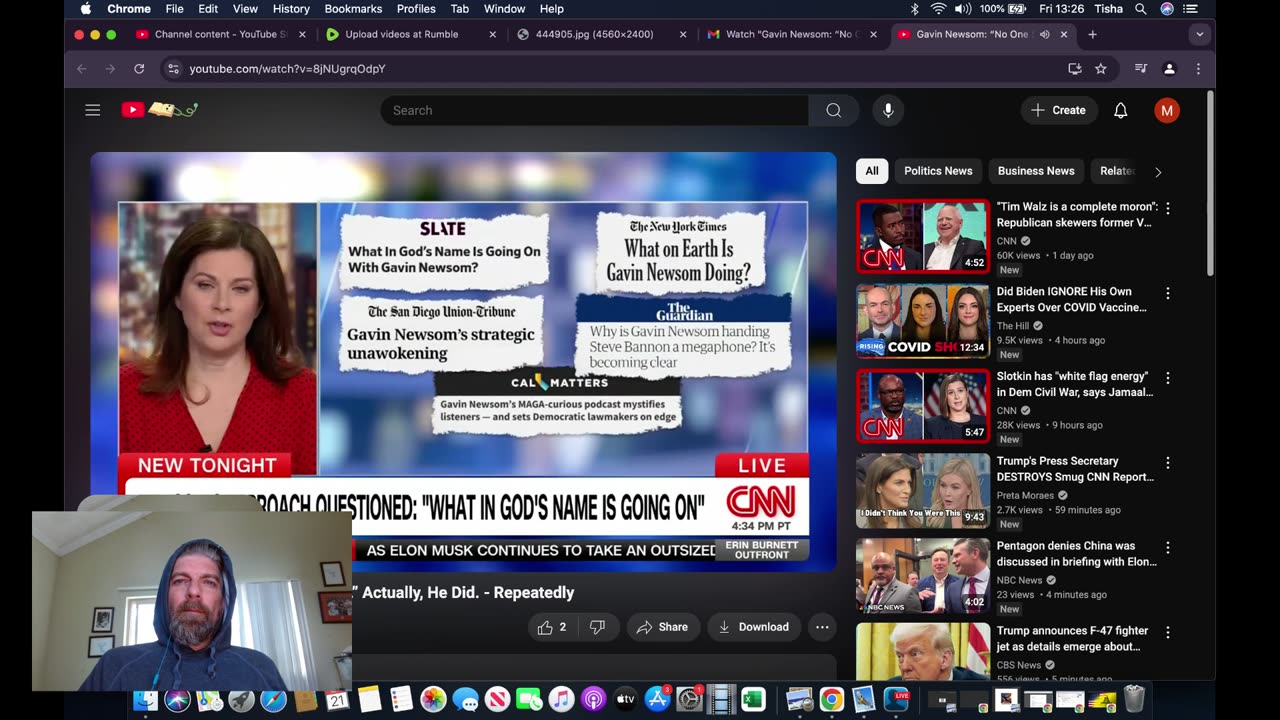The height and width of the screenshot is (720, 1280).
Task: Click the YouTube search field
Action: pos(594,110)
